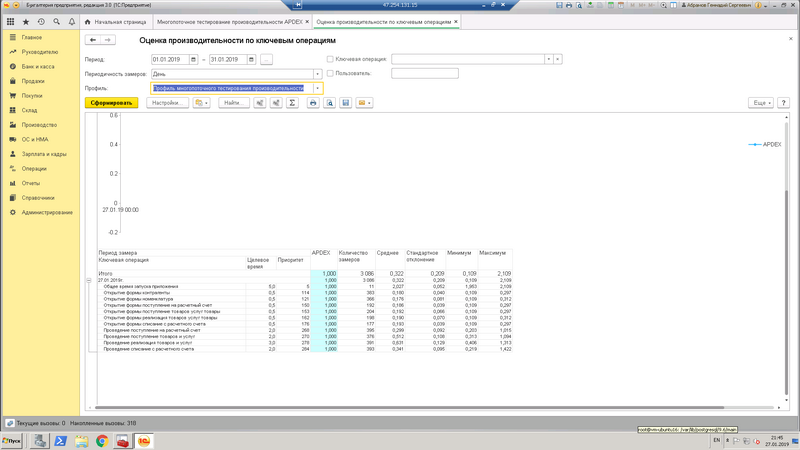Open title bar calculator icon
This screenshot has height=450, width=800.
point(611,5)
